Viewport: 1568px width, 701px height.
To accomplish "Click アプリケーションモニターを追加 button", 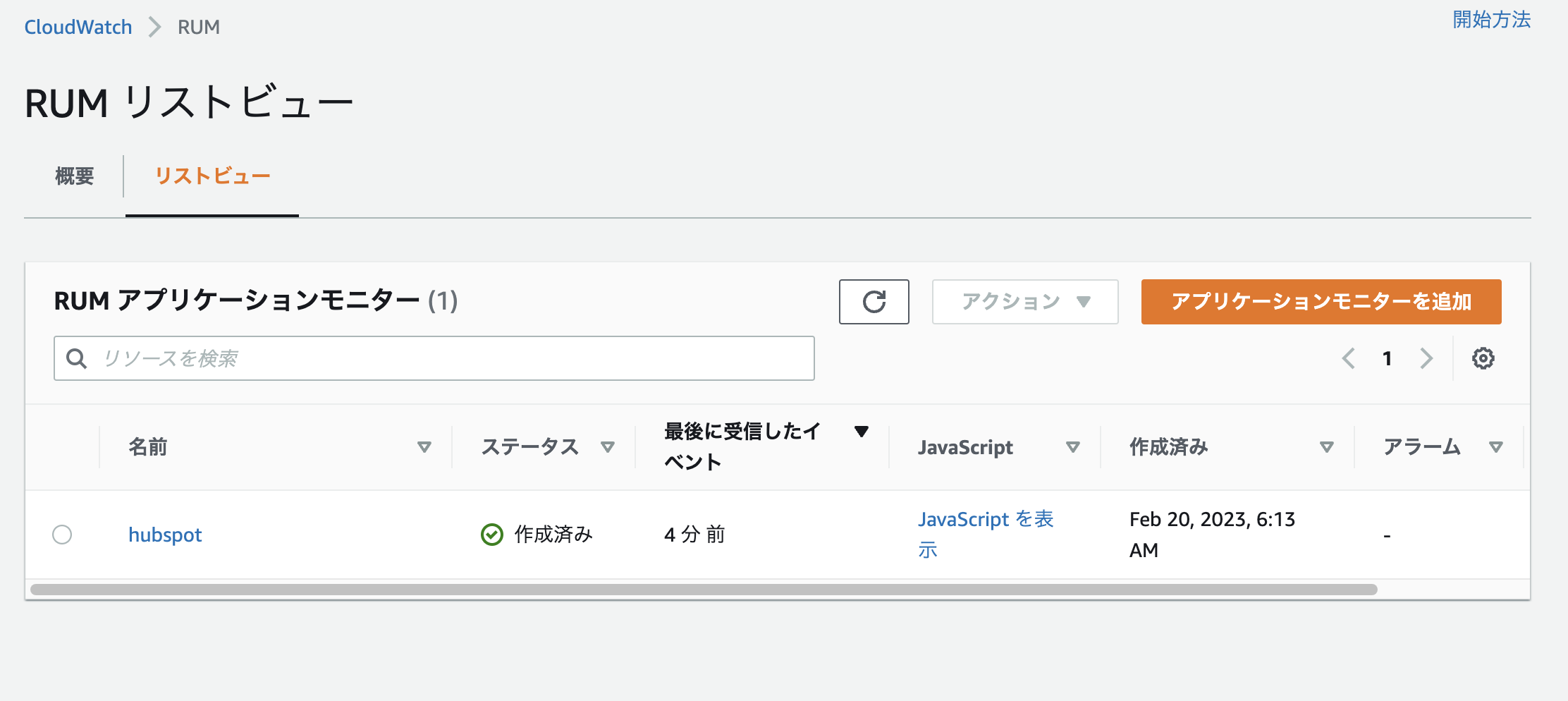I will 1321,302.
